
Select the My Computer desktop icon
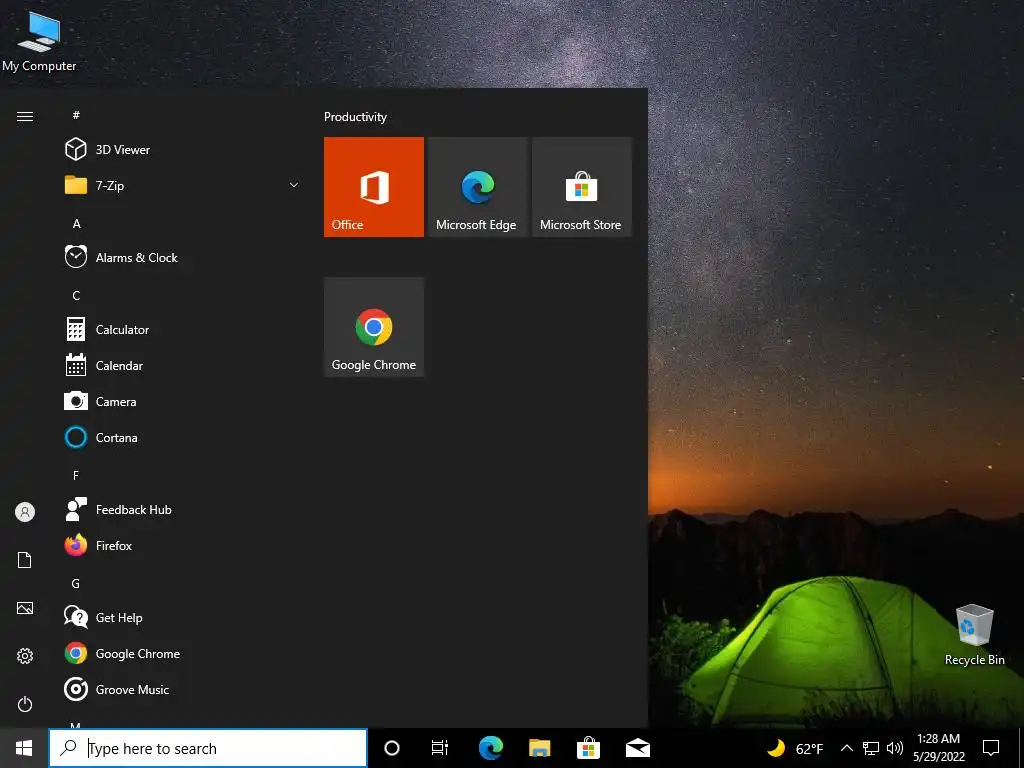coord(39,40)
